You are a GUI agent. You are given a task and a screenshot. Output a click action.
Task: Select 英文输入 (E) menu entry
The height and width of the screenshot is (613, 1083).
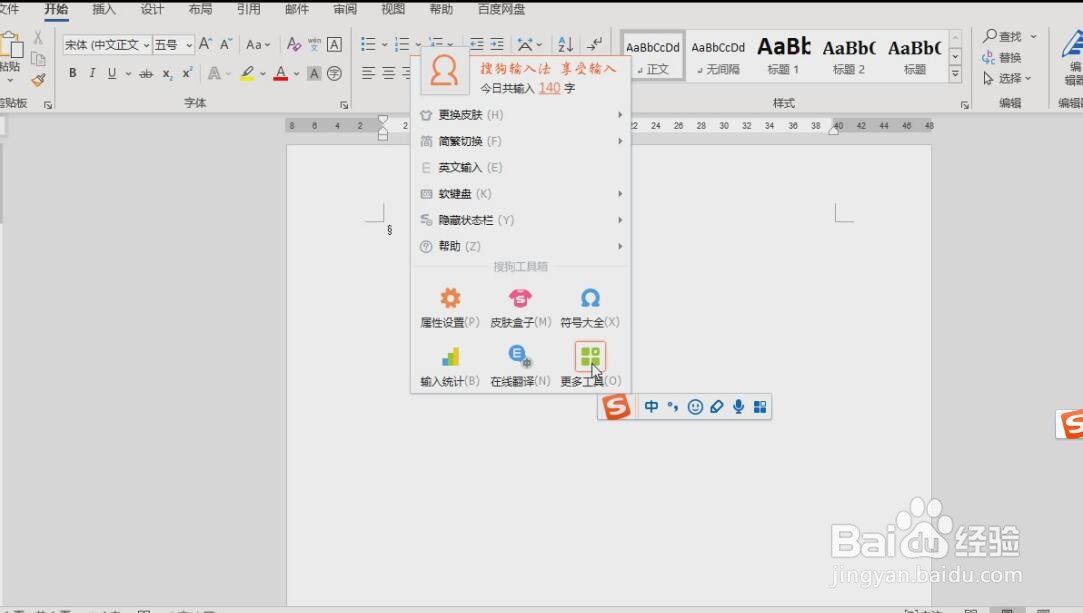click(x=521, y=167)
